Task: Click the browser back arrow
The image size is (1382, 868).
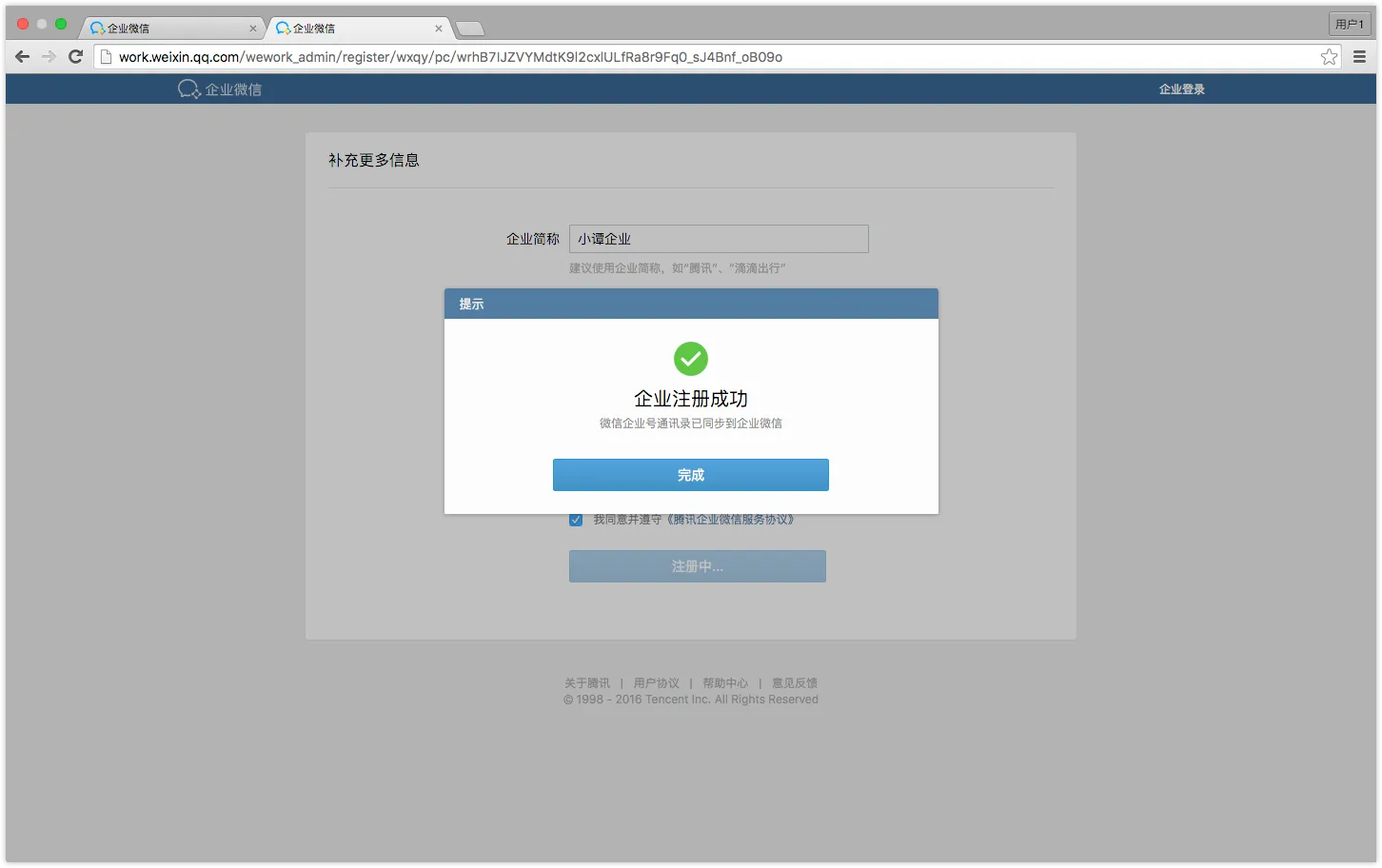Action: click(x=22, y=56)
